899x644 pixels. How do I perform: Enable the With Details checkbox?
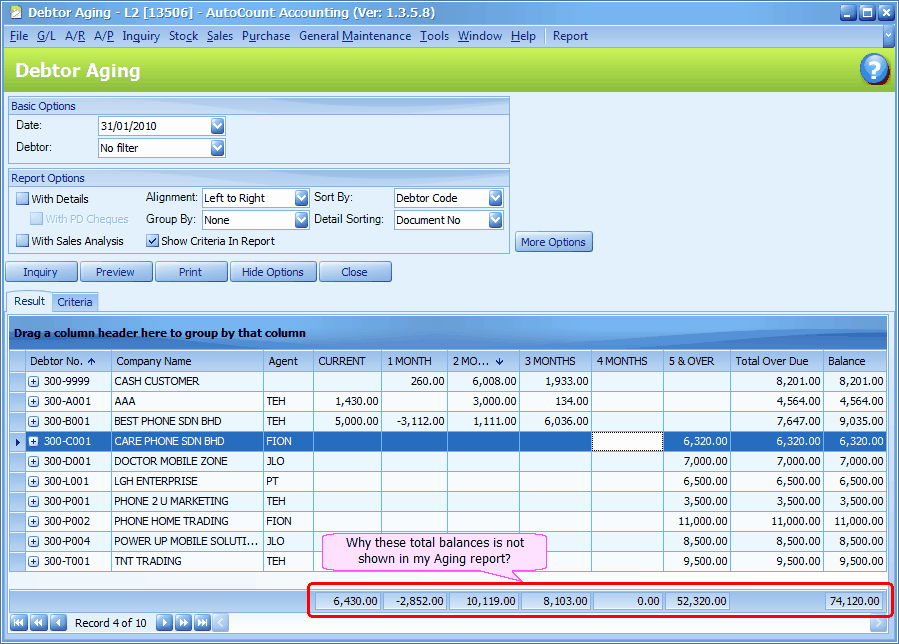click(22, 199)
